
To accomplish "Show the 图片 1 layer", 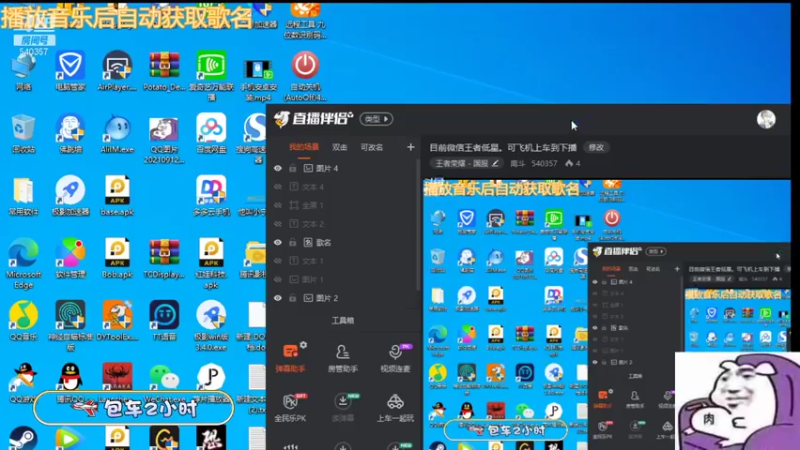I will (278, 279).
